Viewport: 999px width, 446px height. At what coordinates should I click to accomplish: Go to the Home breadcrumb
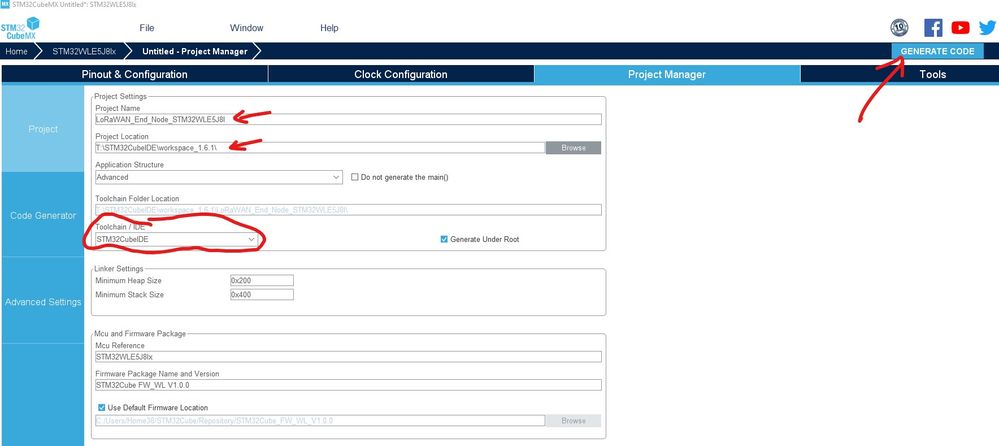[x=17, y=51]
